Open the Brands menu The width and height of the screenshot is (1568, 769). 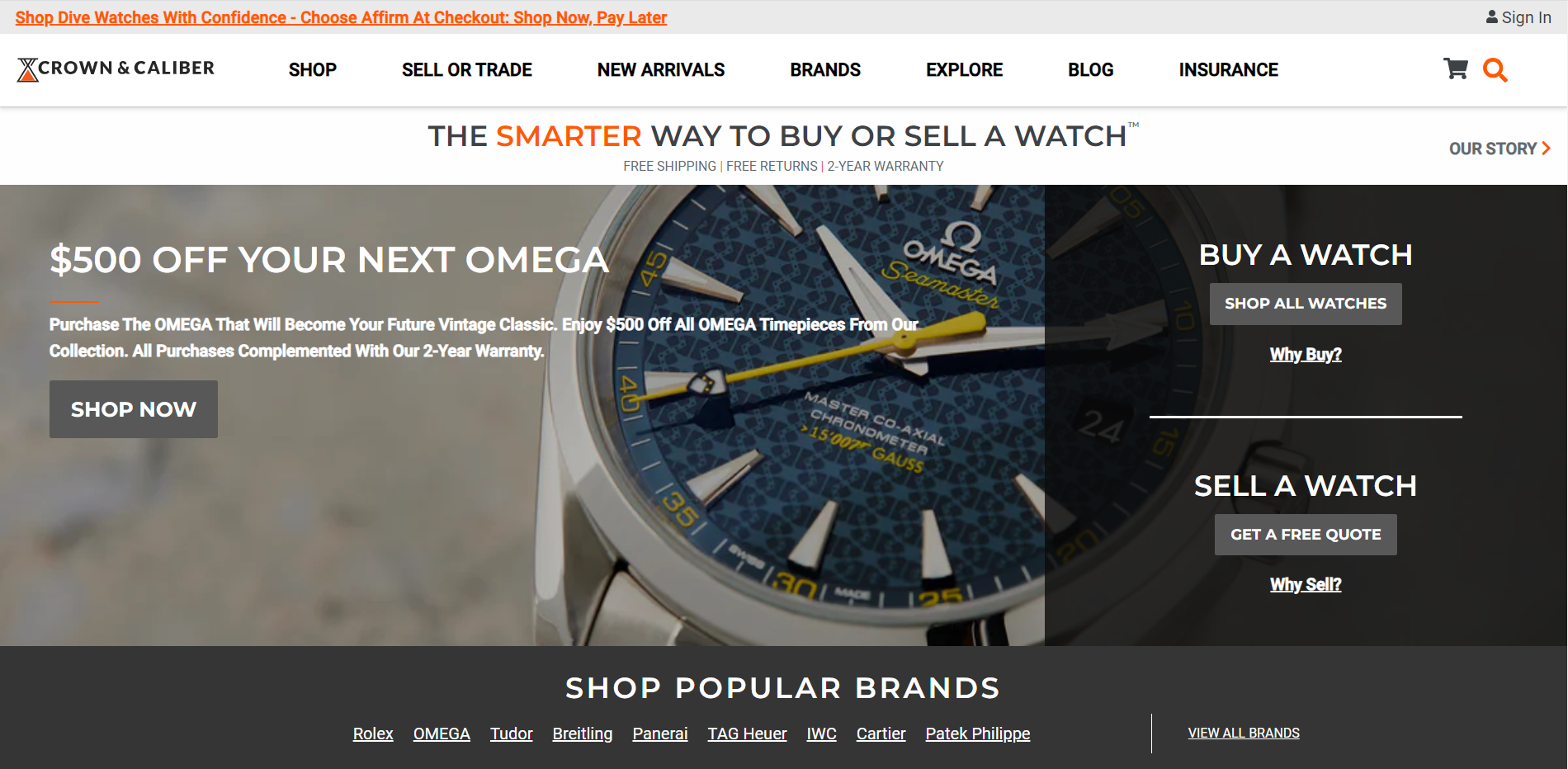coord(825,70)
